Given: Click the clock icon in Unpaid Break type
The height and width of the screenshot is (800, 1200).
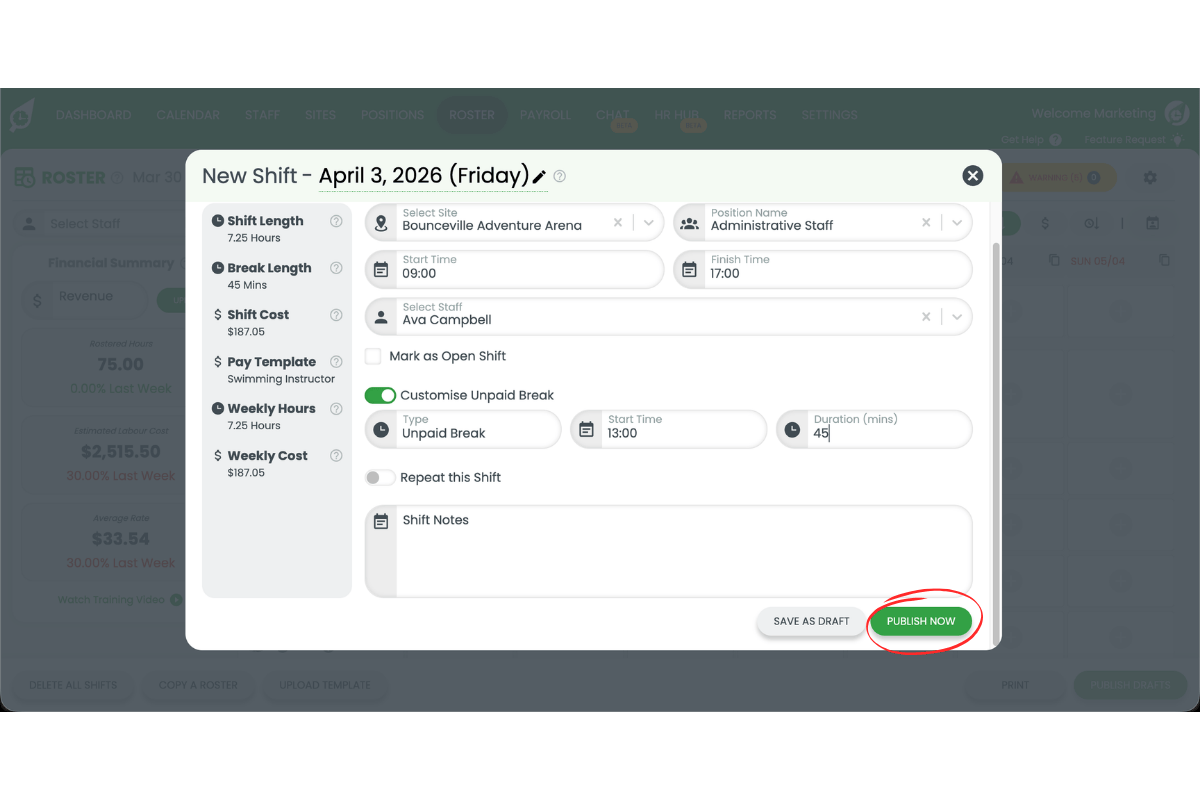Looking at the screenshot, I should coord(383,429).
